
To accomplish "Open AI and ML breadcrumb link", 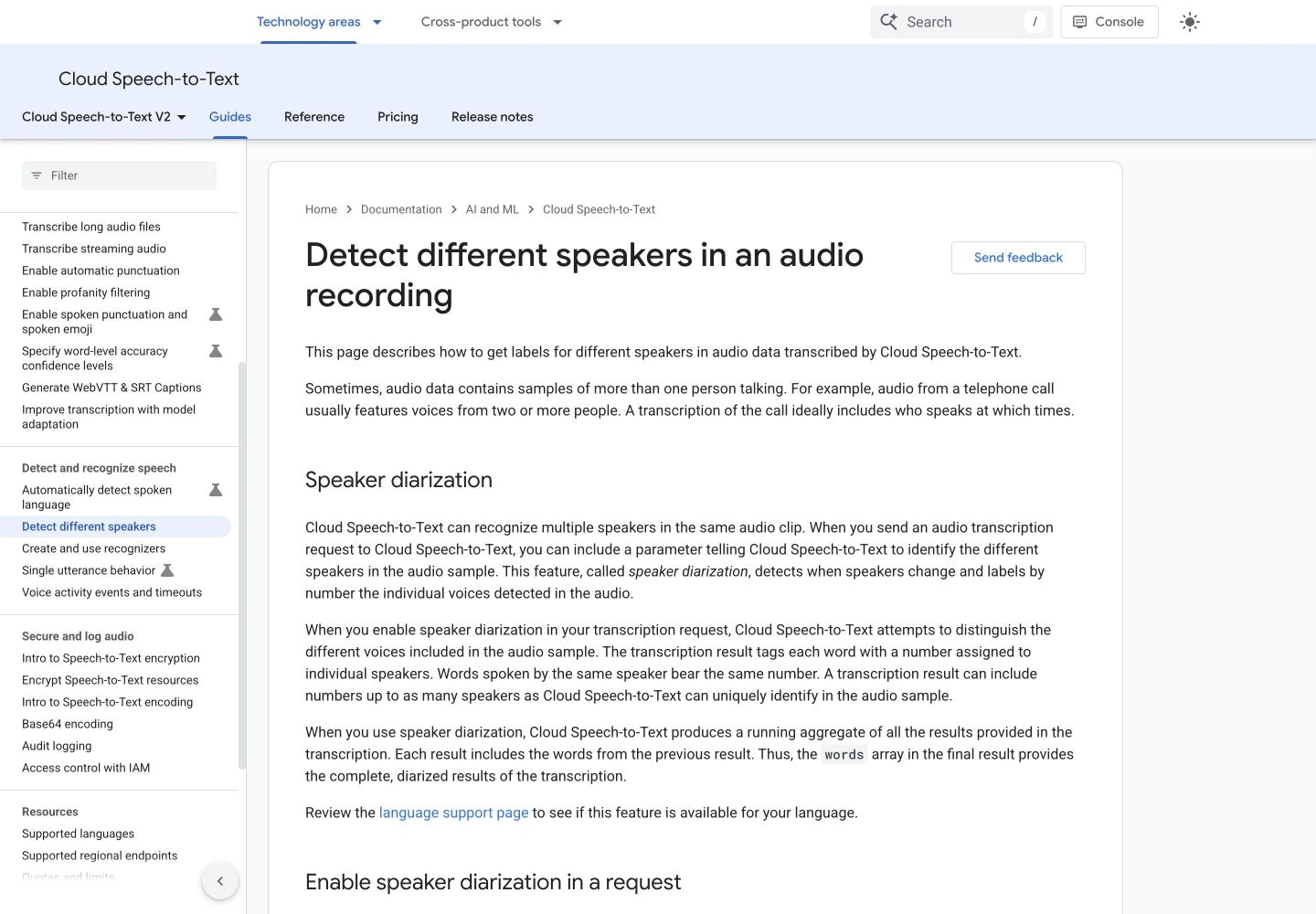I will (493, 209).
